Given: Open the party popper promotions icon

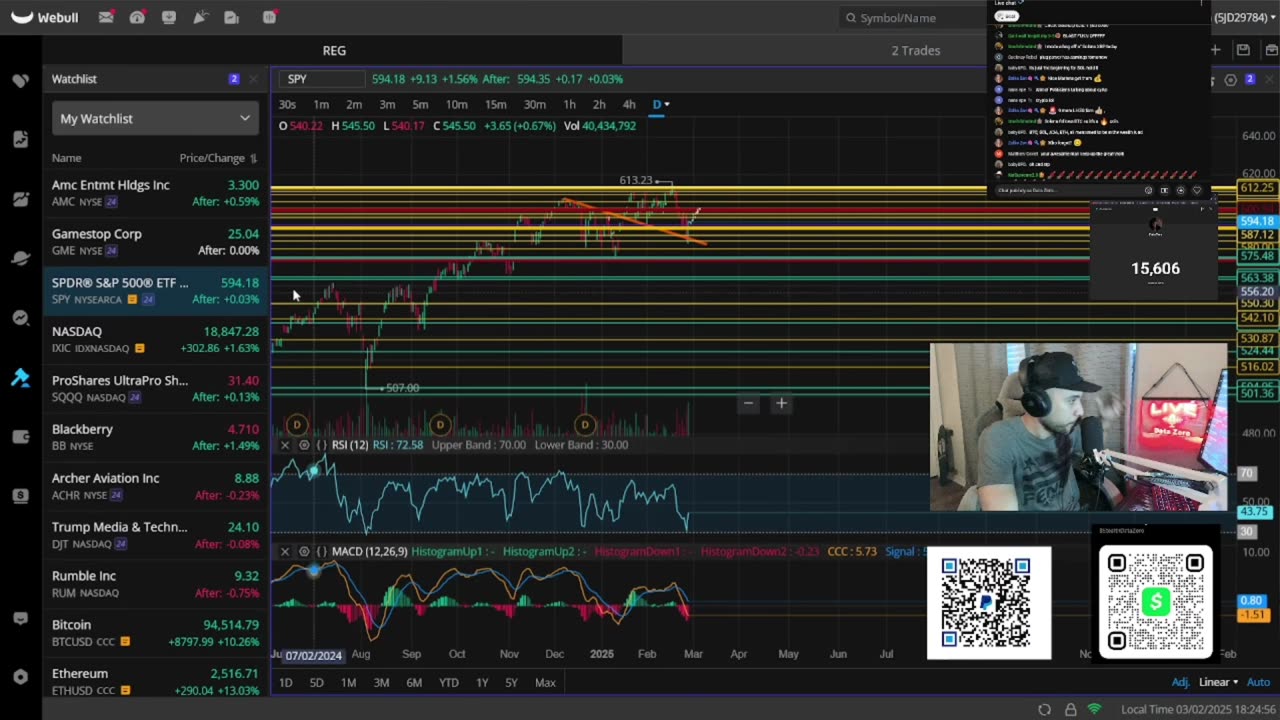Looking at the screenshot, I should (200, 17).
